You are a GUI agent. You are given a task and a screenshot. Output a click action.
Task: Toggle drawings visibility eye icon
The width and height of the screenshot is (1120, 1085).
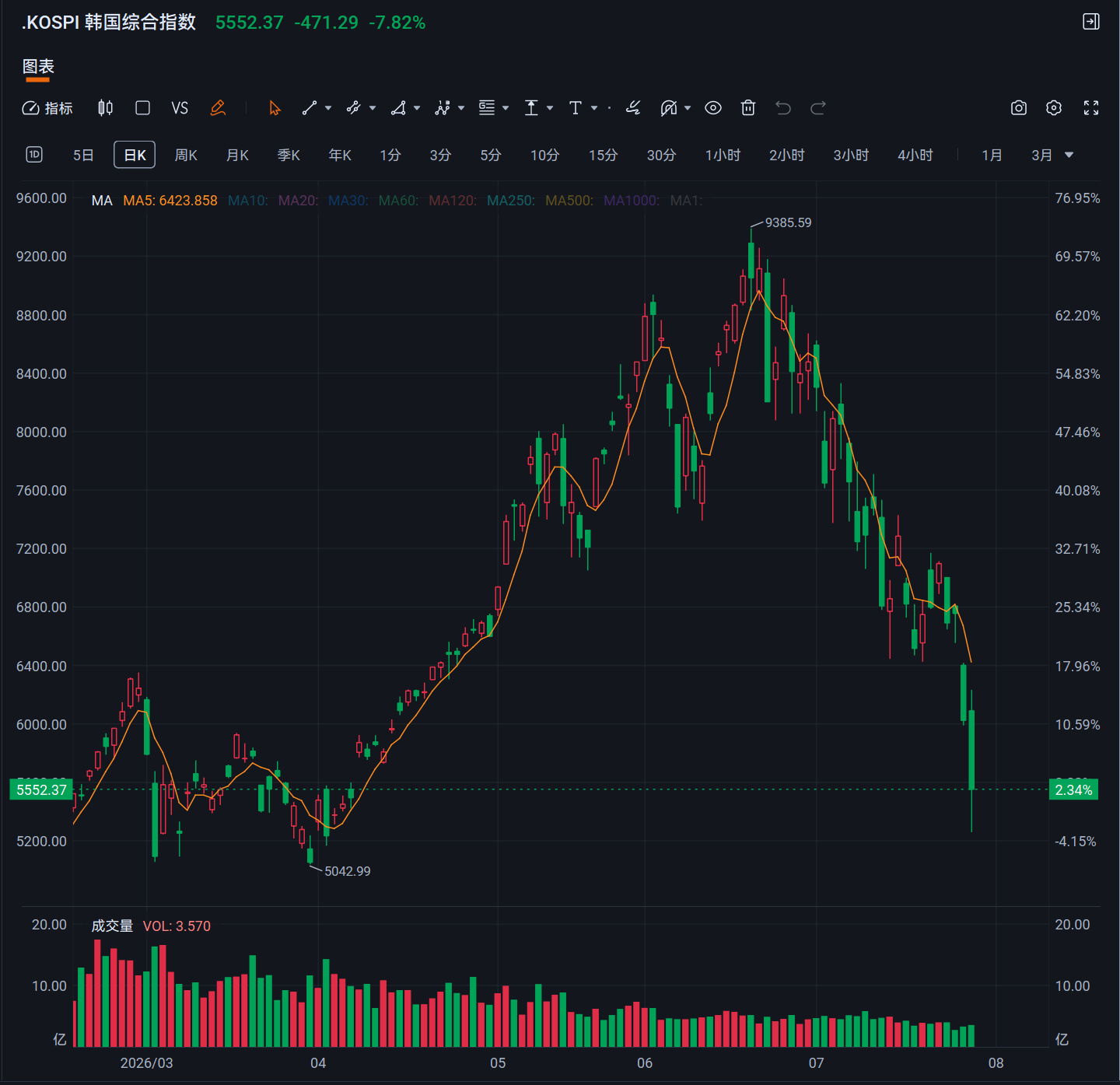coord(713,108)
